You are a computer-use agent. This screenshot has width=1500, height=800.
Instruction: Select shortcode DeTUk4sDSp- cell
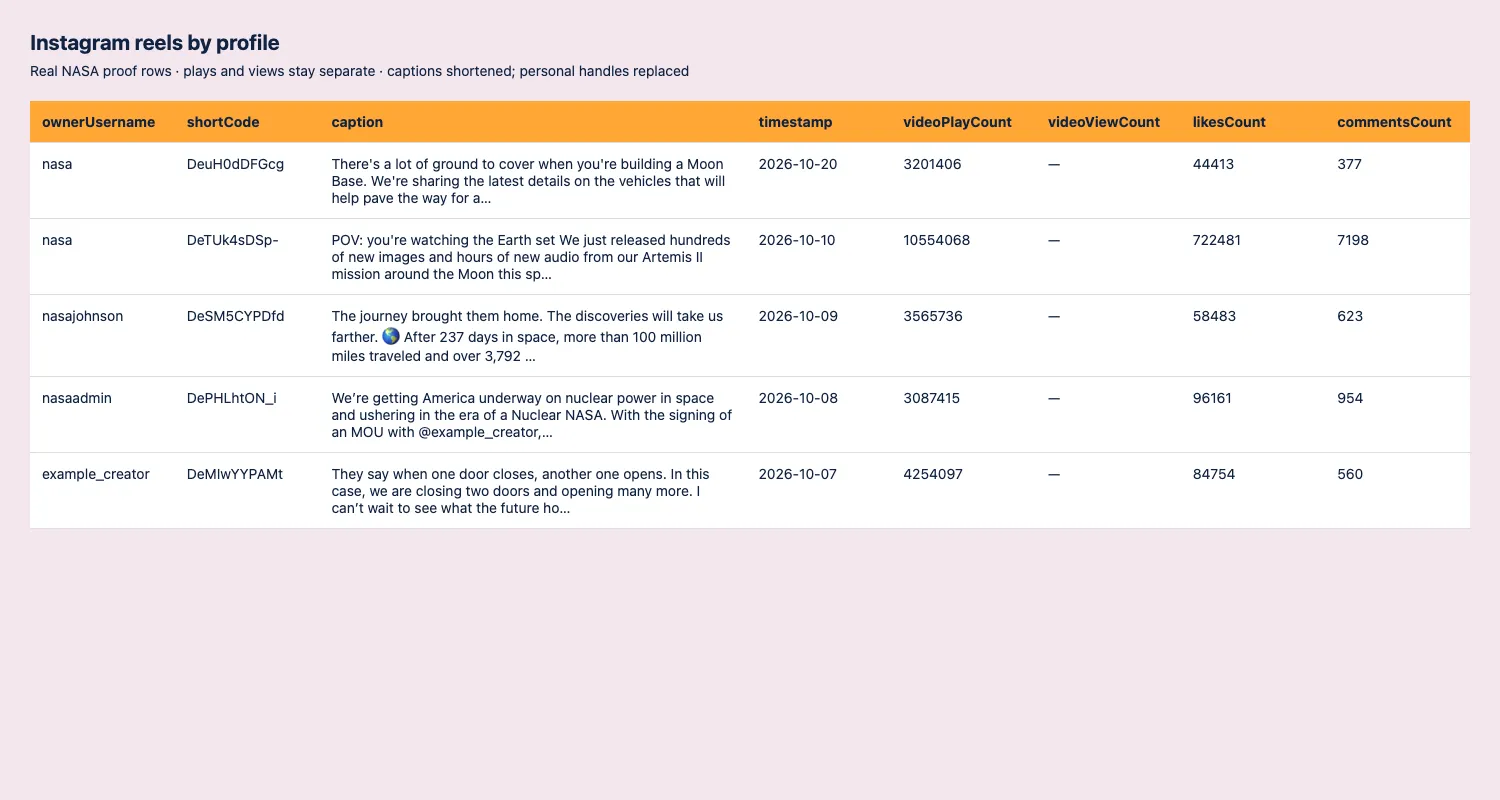tap(247, 257)
